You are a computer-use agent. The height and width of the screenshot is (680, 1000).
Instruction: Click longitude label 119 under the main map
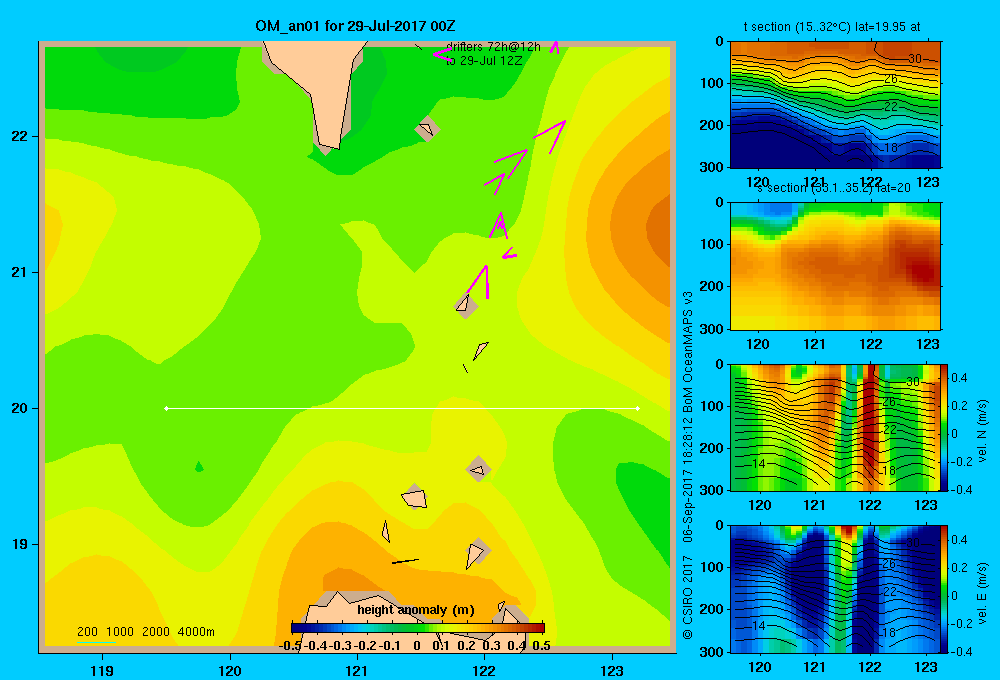tap(102, 670)
